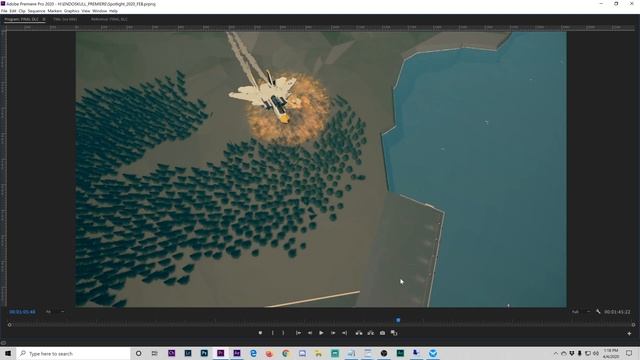Open File Explorer from the taskbar
640x360 pixels.
tap(318, 353)
